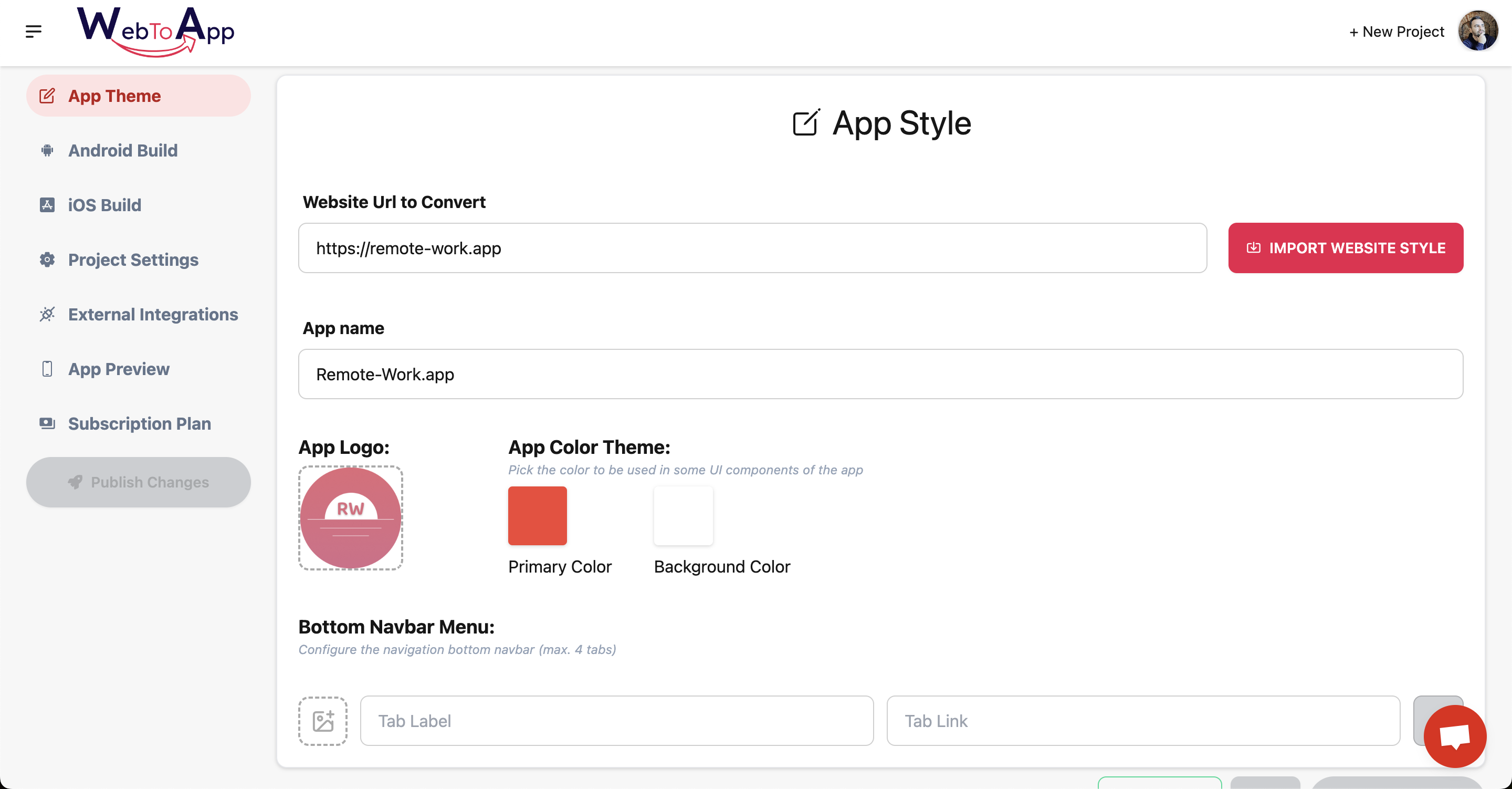Viewport: 1512px width, 789px height.
Task: Open iOS Build section
Action: click(x=139, y=205)
